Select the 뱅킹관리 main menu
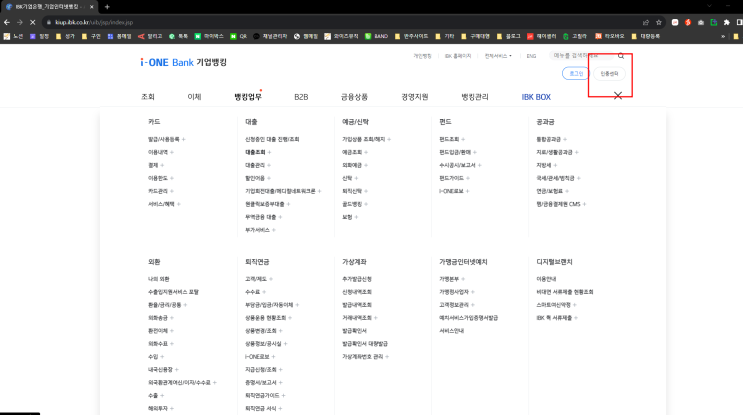Viewport: 743px width, 415px height. [475, 97]
